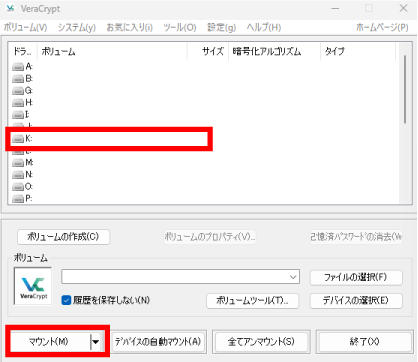418x362 pixels.
Task: Click デバイスの選択(E) button
Action: [356, 301]
